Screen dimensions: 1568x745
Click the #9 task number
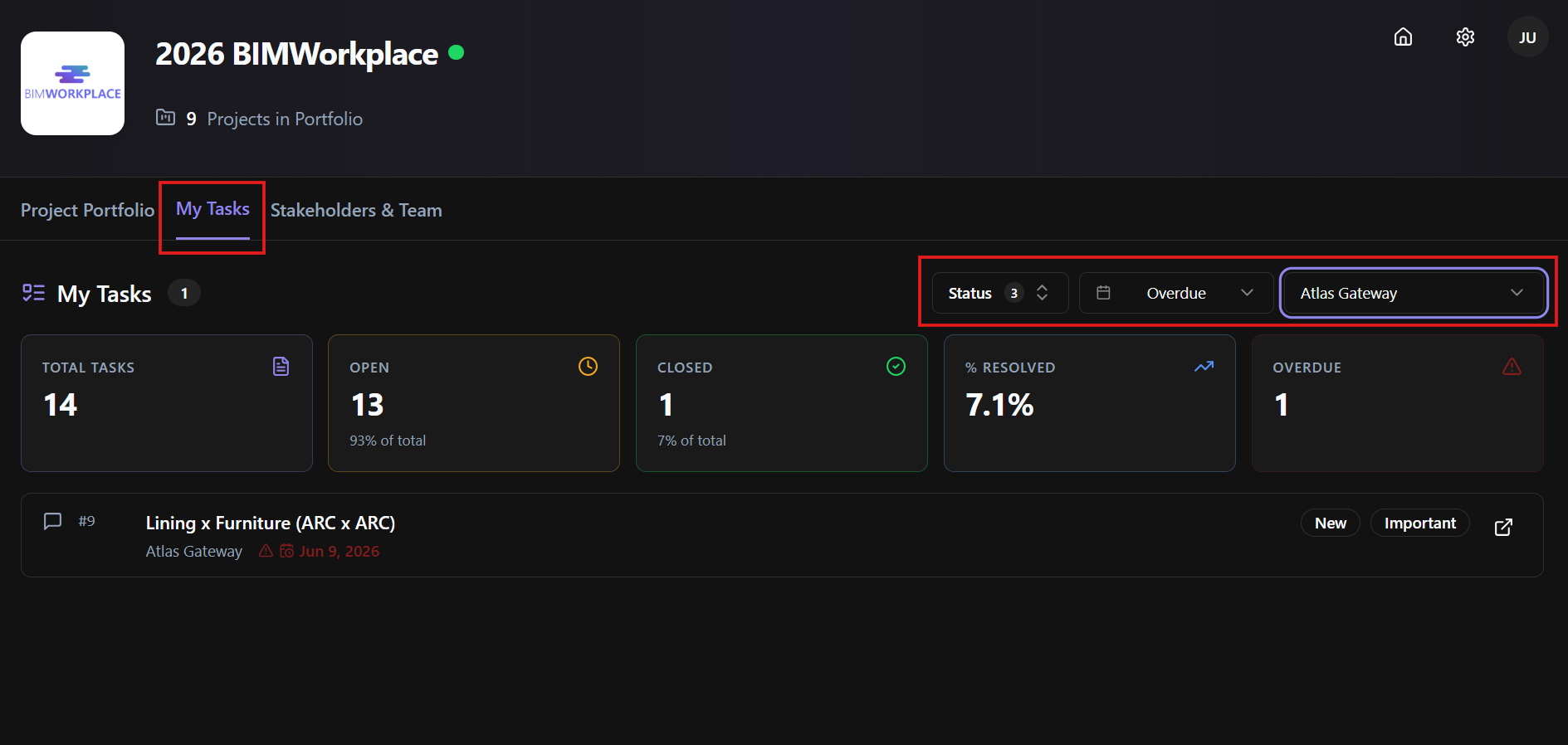86,521
